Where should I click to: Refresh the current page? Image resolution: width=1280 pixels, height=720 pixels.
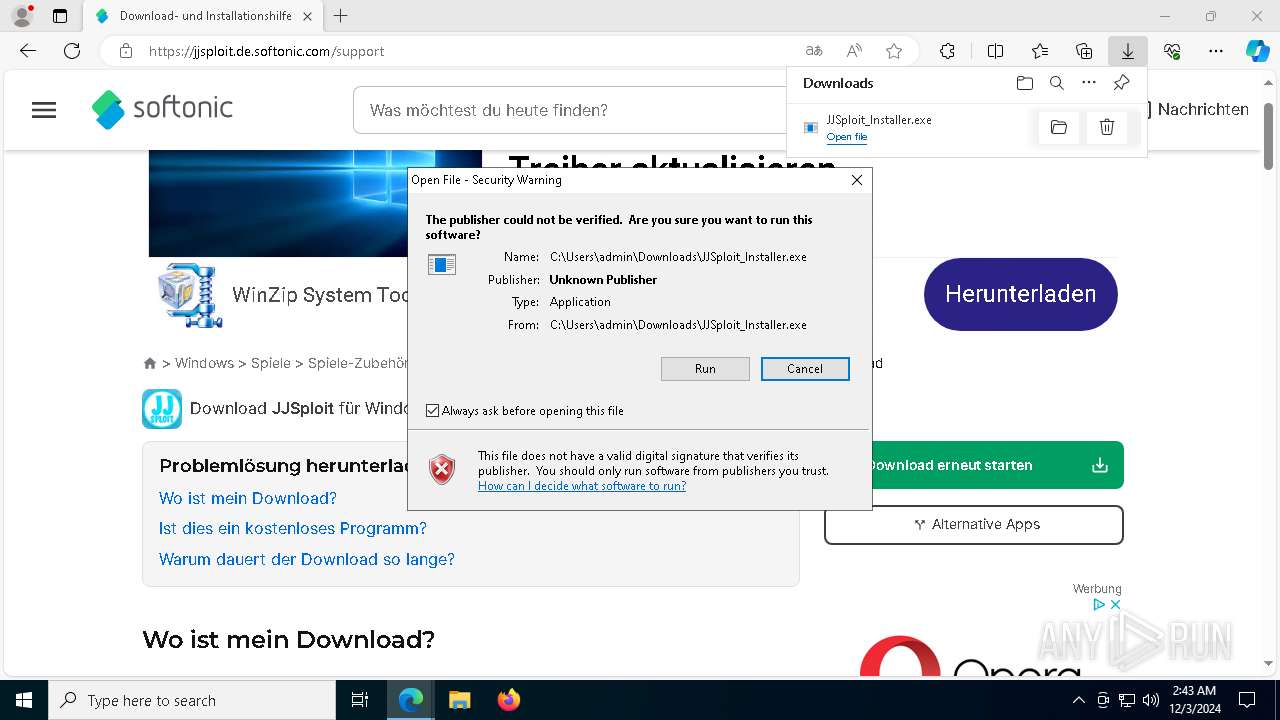[72, 51]
